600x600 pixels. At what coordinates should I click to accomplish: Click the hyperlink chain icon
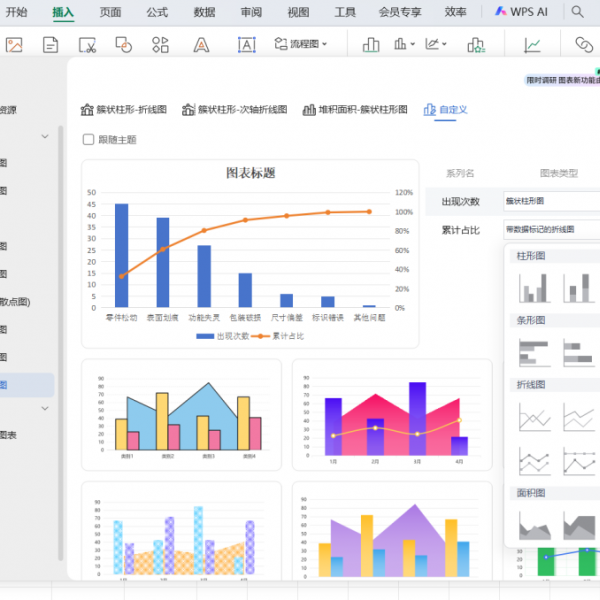point(584,45)
